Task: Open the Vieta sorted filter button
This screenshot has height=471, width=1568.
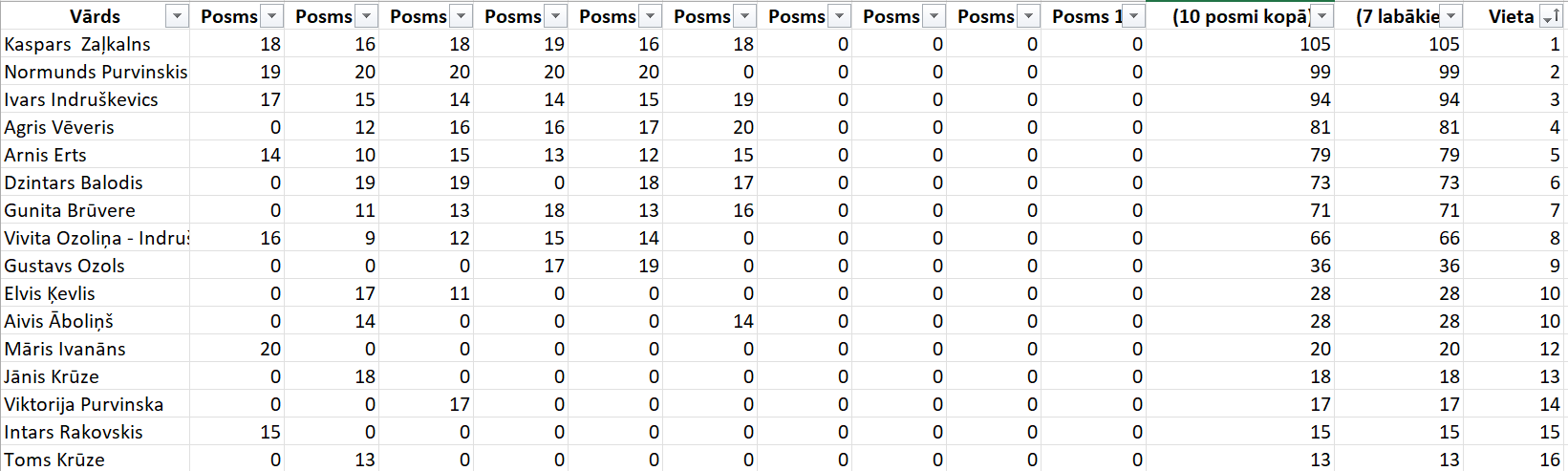Action: 1552,16
